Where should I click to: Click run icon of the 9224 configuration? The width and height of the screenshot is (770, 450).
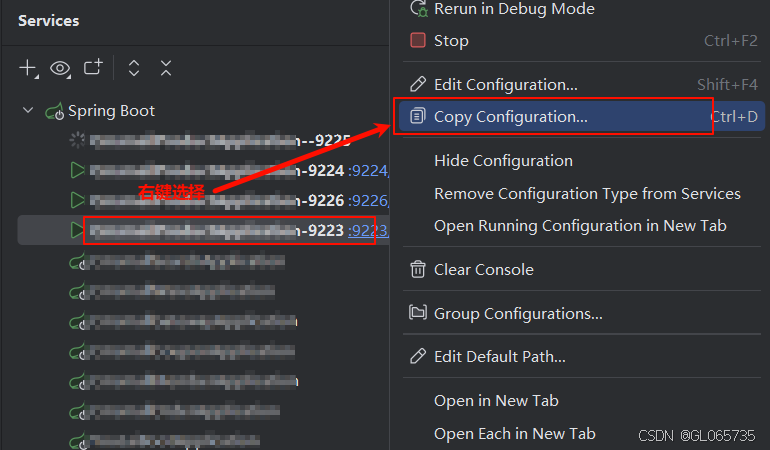point(77,170)
